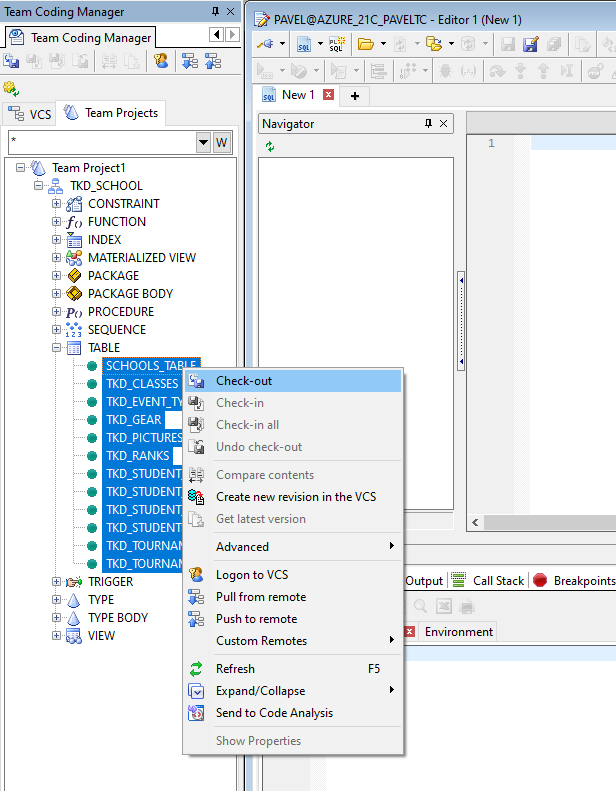This screenshot has height=791, width=616.
Task: Choose Check-out from context menu
Action: pyautogui.click(x=293, y=381)
